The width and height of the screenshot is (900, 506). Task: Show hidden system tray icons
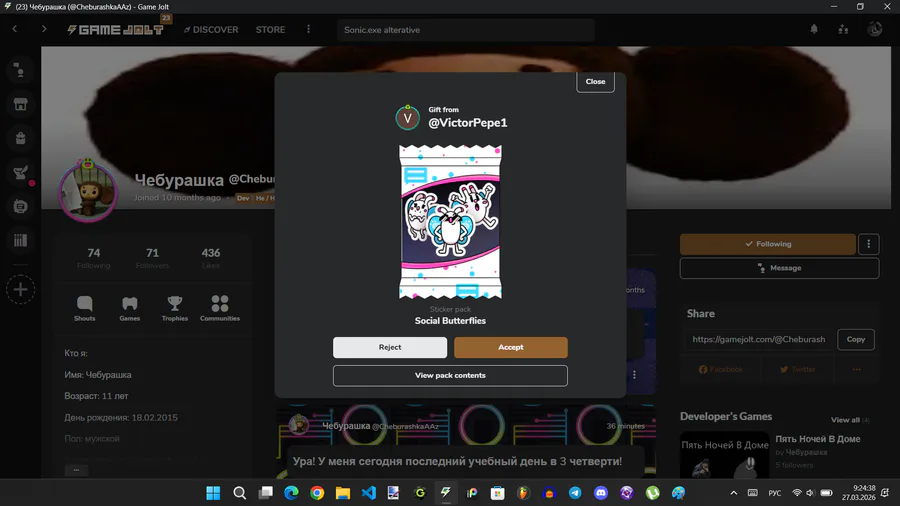pyautogui.click(x=734, y=493)
